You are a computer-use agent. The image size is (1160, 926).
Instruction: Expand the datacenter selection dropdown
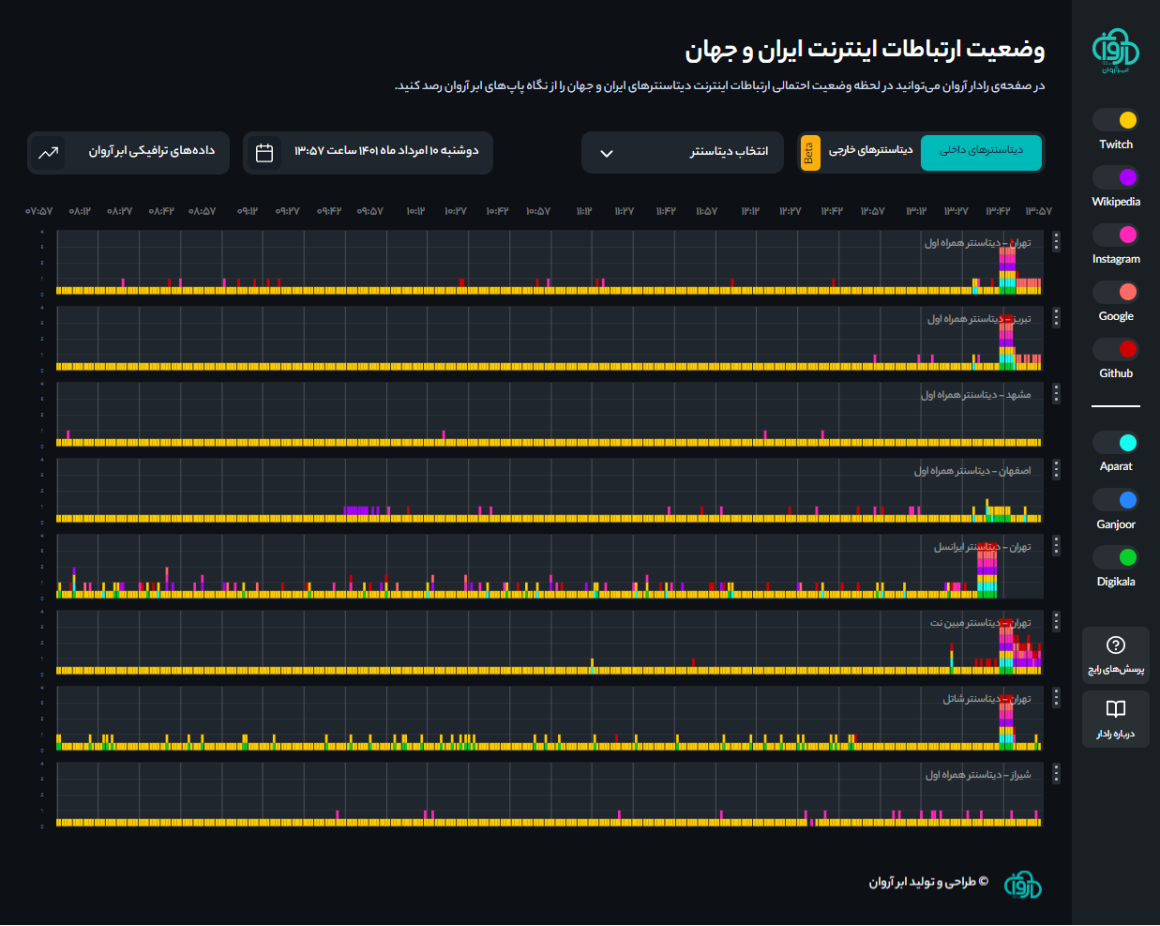click(x=682, y=153)
